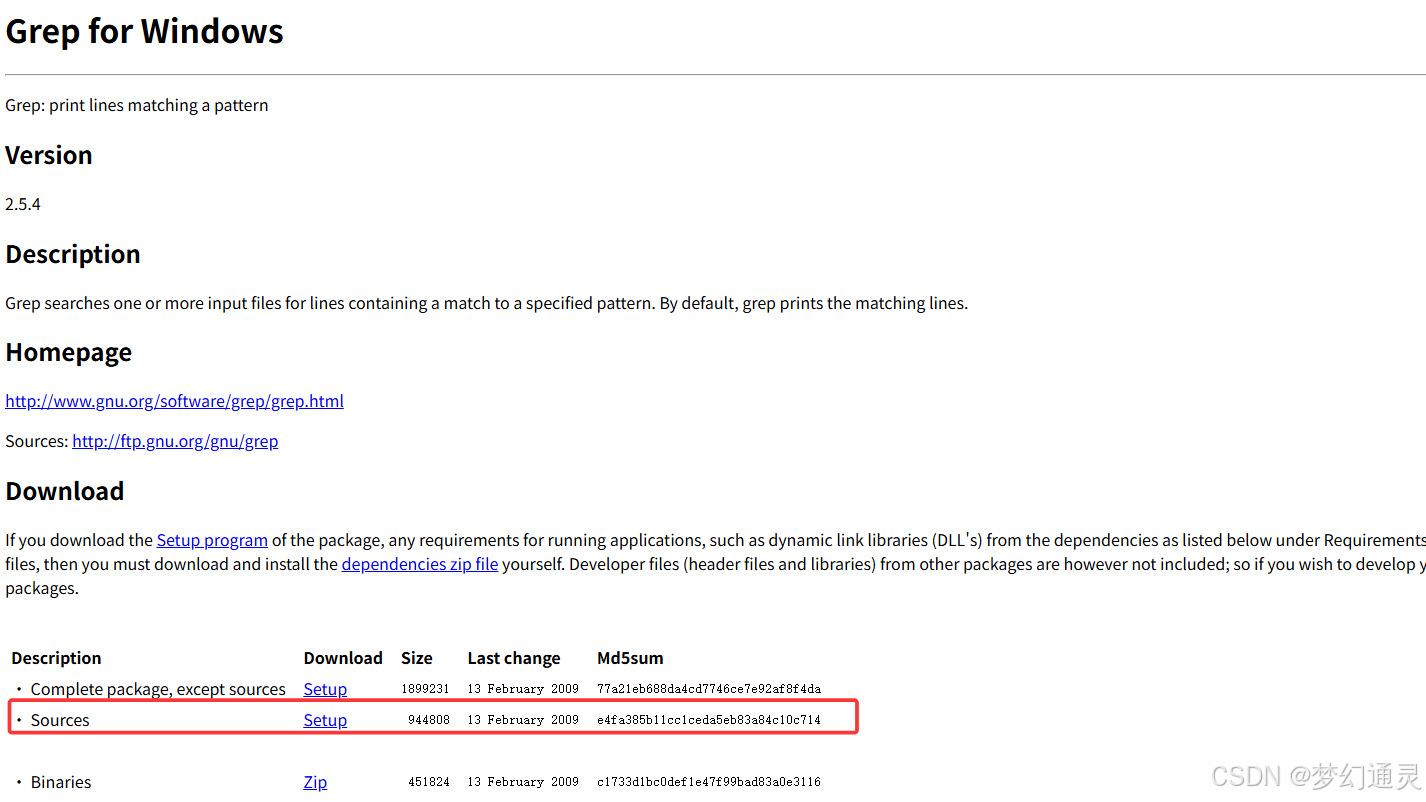
Task: Click the 'Binaries' row label
Action: pos(61,782)
